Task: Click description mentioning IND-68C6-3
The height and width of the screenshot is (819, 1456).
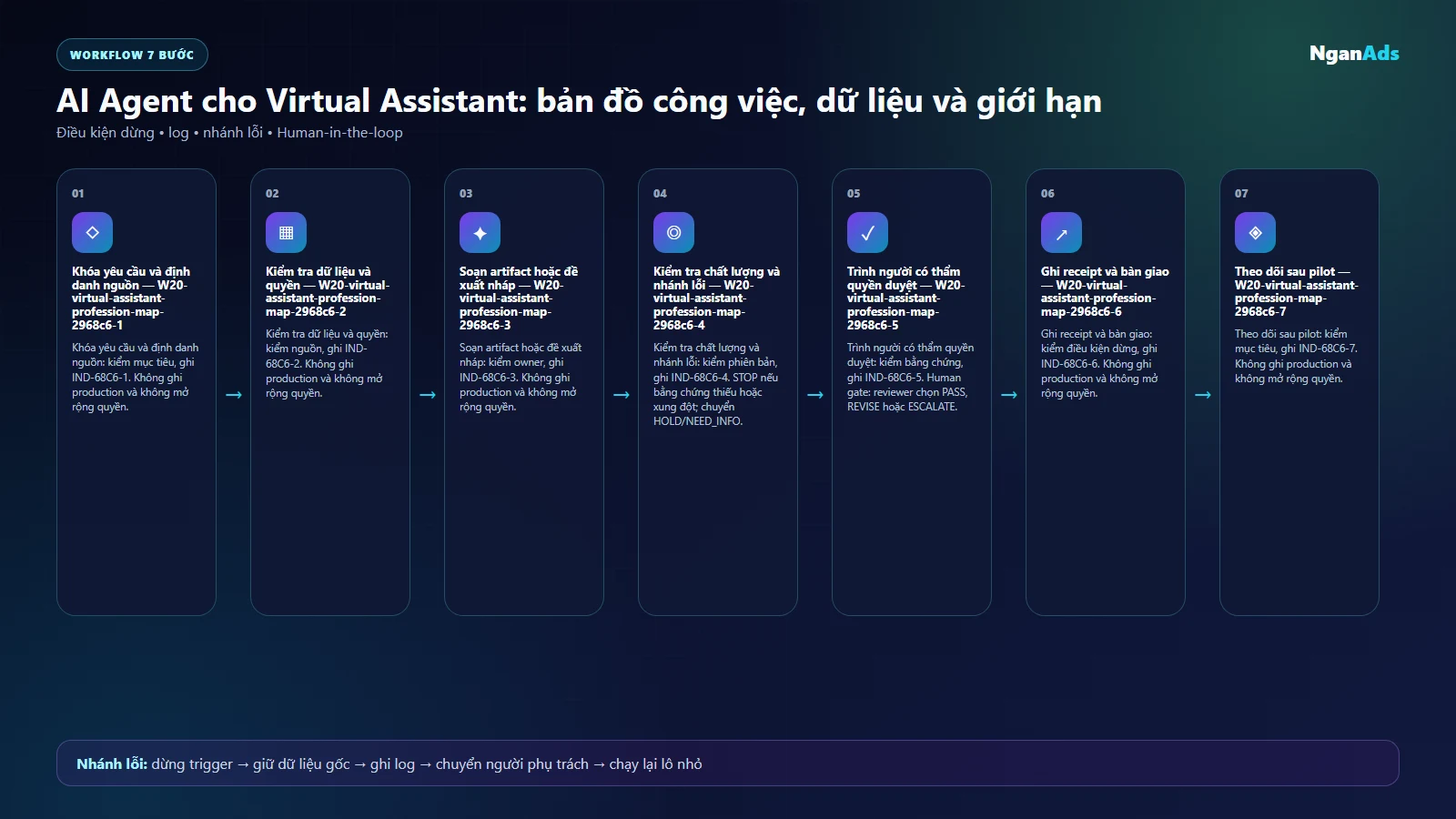Action: click(x=521, y=378)
